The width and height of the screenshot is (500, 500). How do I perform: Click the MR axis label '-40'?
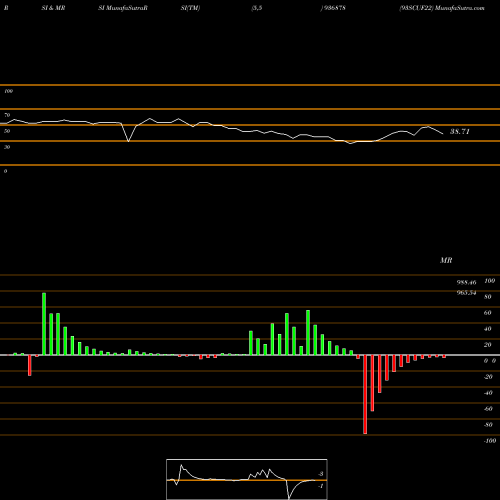pos(488,393)
